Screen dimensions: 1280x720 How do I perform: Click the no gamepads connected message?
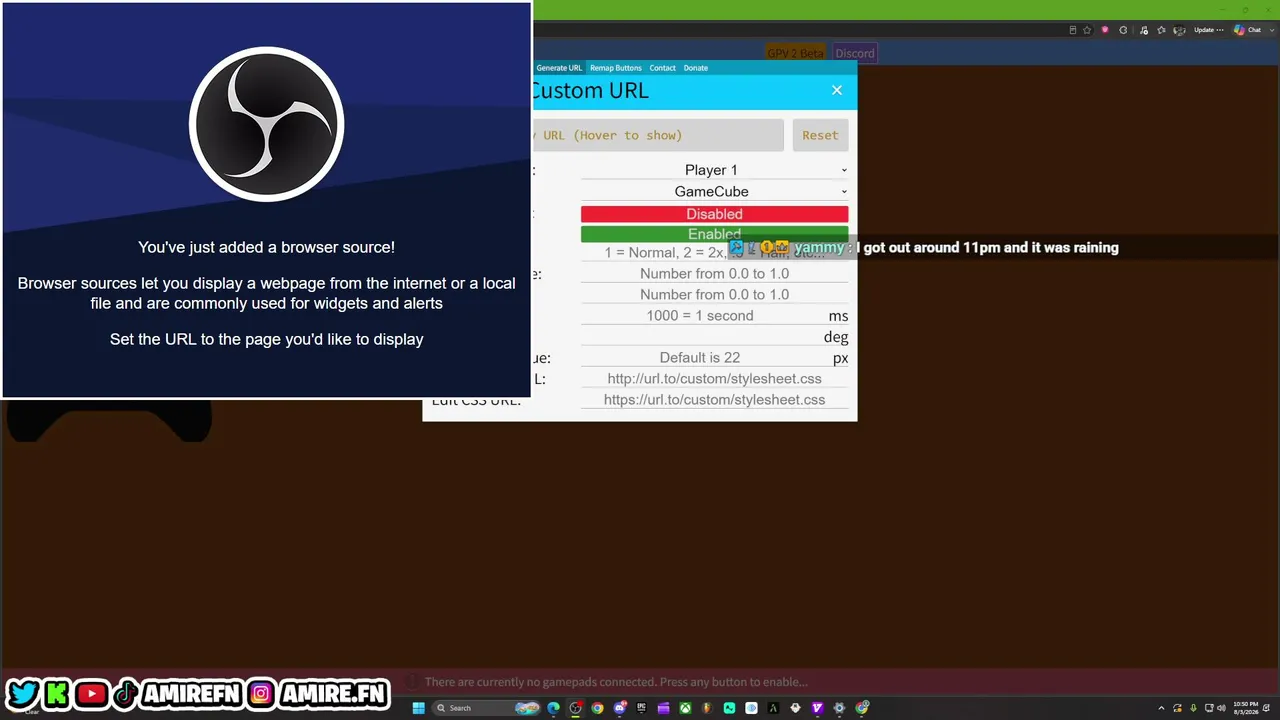coord(616,682)
